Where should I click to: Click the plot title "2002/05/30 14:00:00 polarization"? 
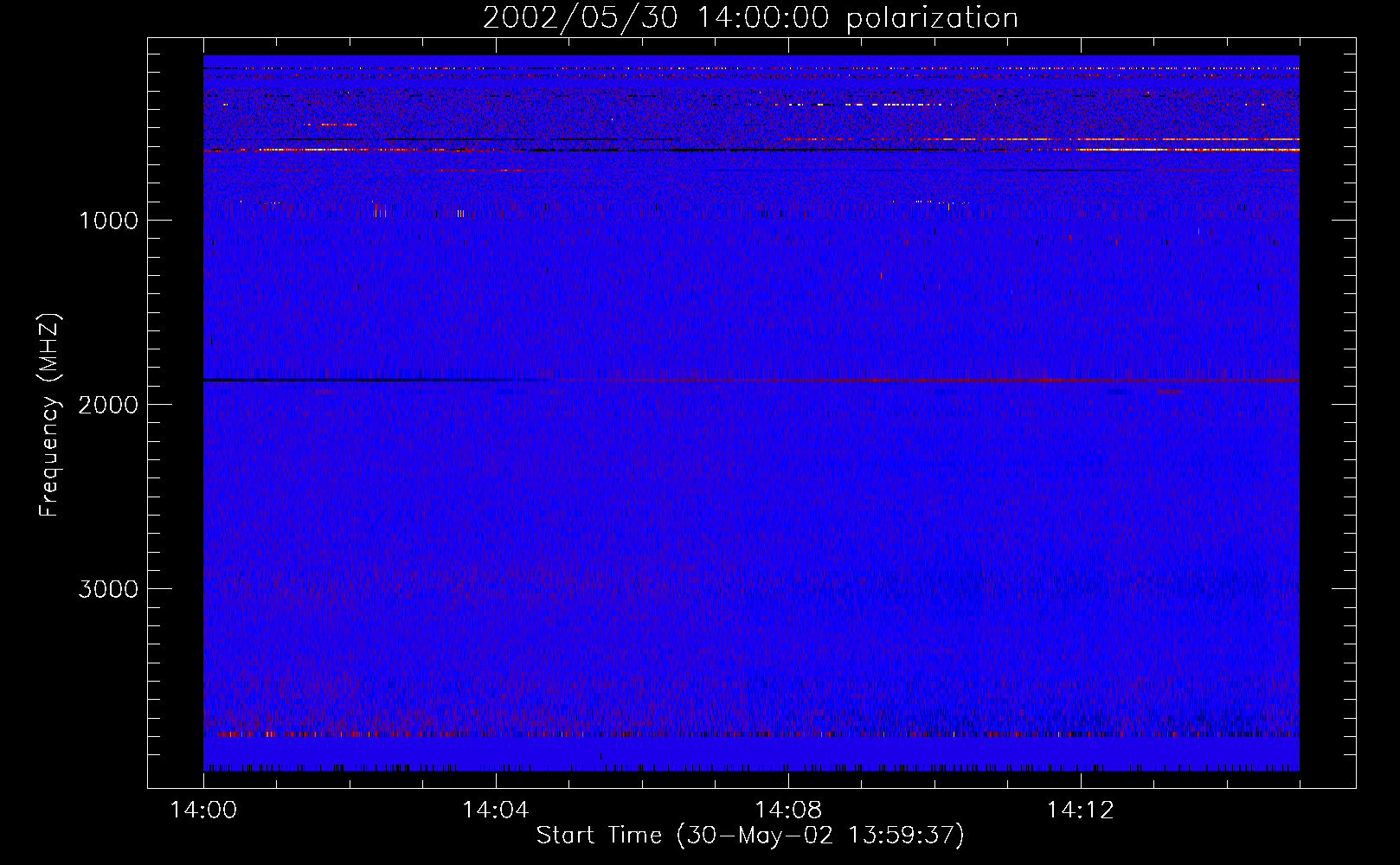click(750, 18)
